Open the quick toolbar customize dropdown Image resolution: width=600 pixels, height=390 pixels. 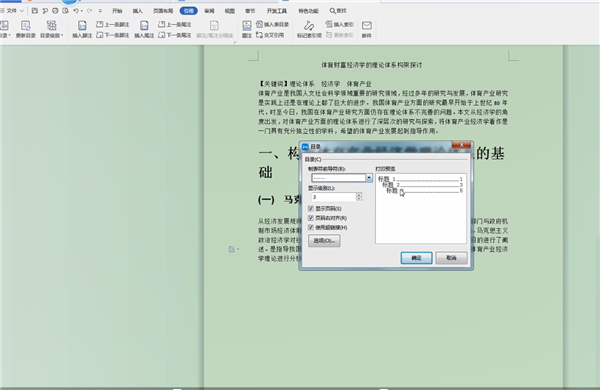[100, 11]
